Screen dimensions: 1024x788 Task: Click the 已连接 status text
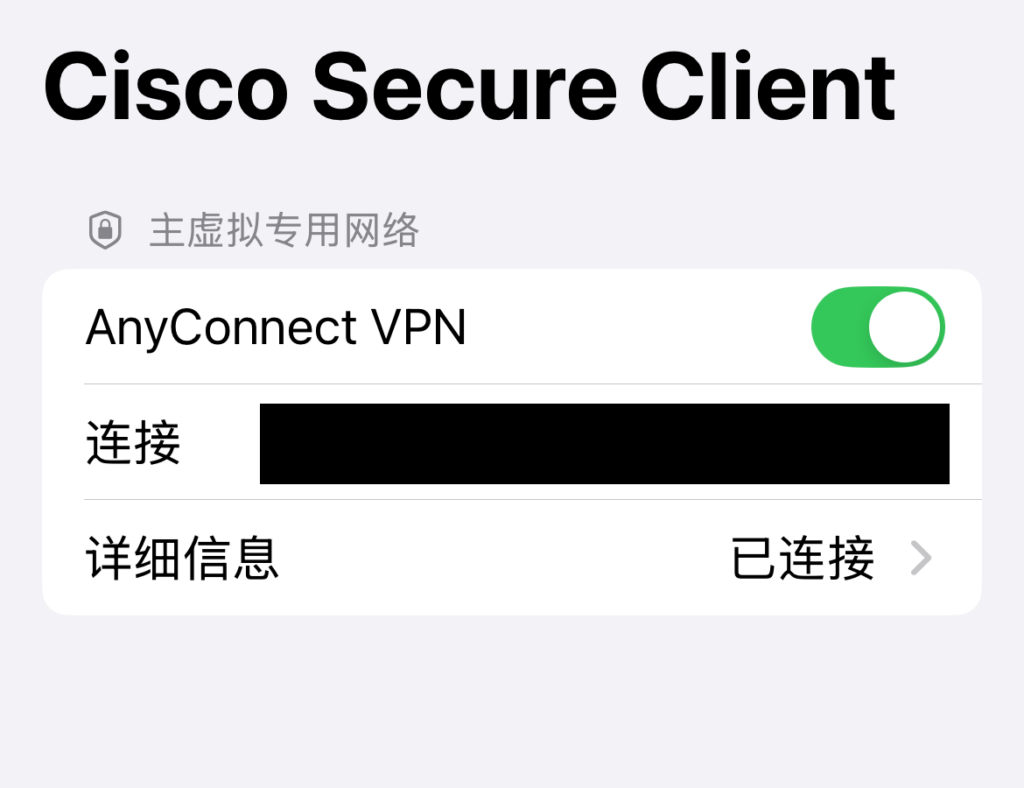click(x=803, y=559)
